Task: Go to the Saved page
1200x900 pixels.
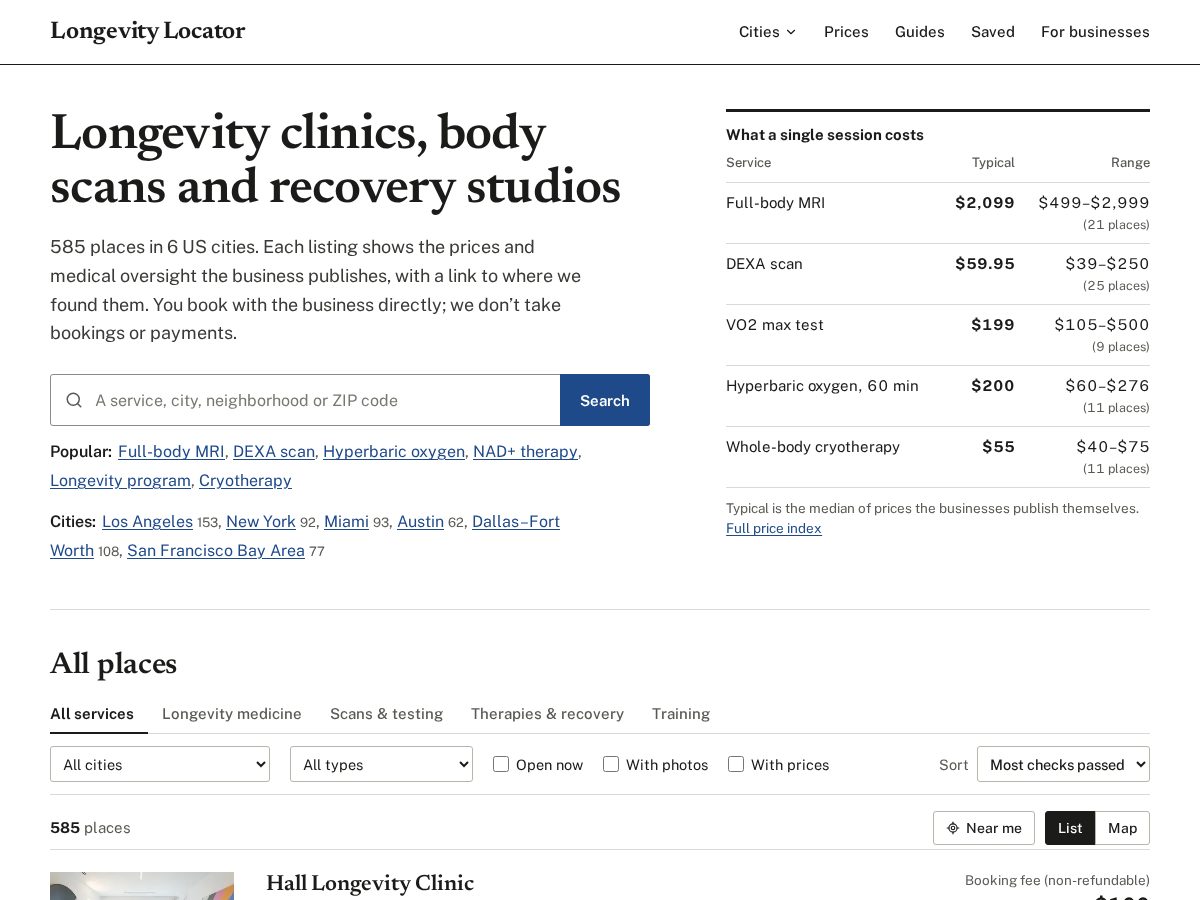Action: point(993,32)
